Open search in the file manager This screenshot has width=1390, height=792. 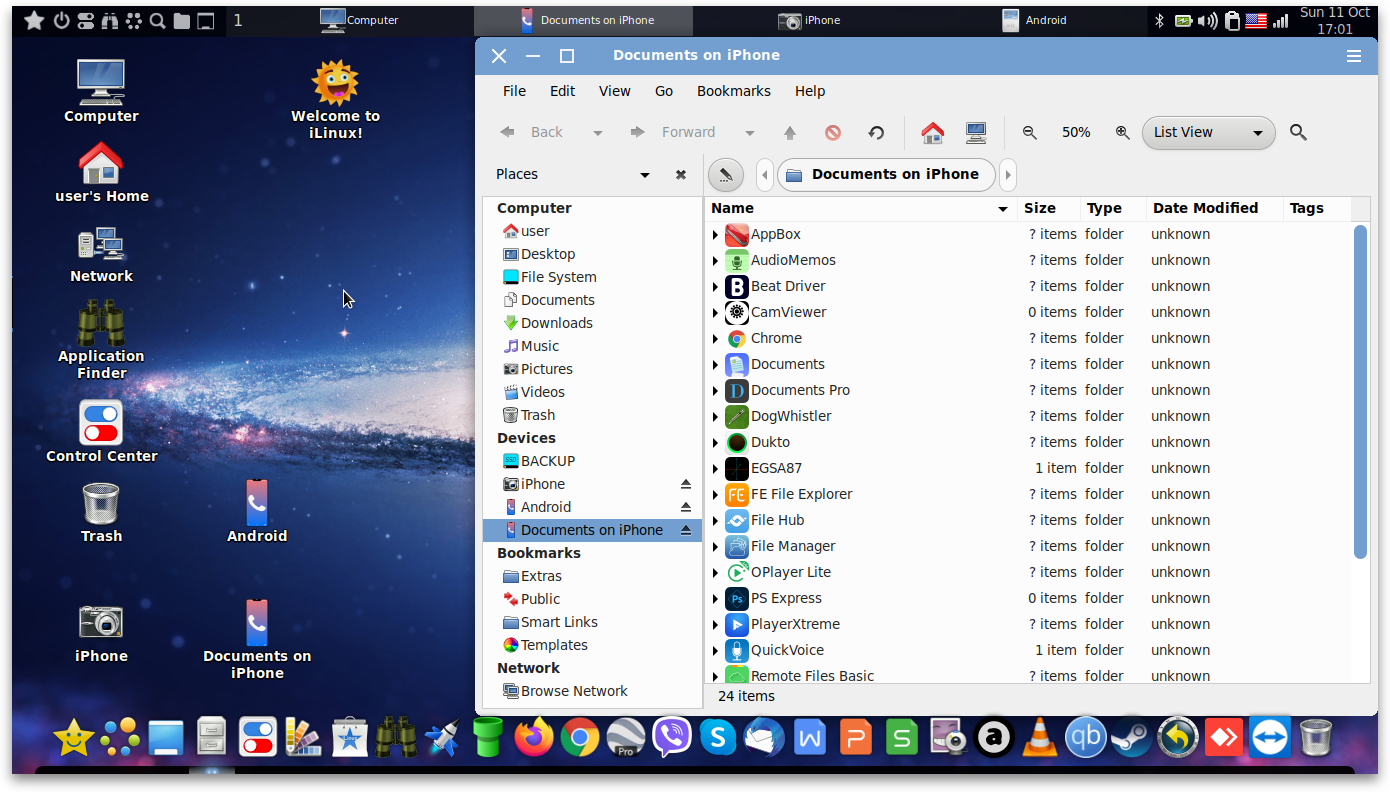[x=1298, y=132]
